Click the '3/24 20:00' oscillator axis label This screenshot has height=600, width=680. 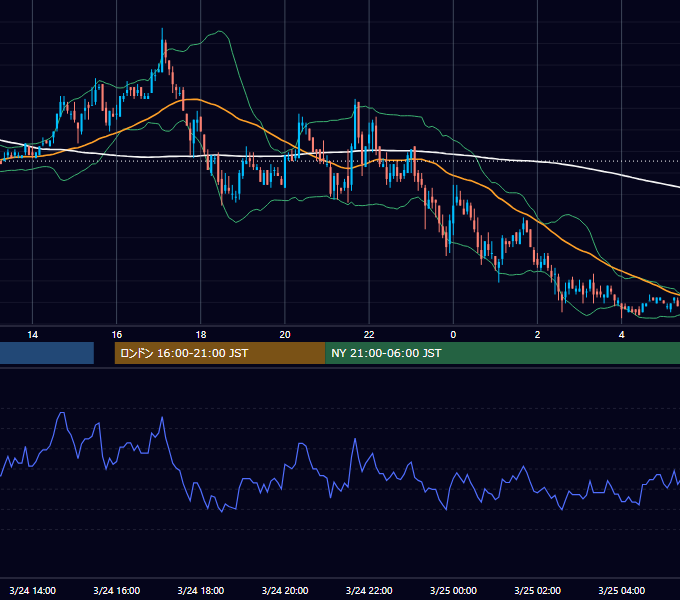coord(285,590)
